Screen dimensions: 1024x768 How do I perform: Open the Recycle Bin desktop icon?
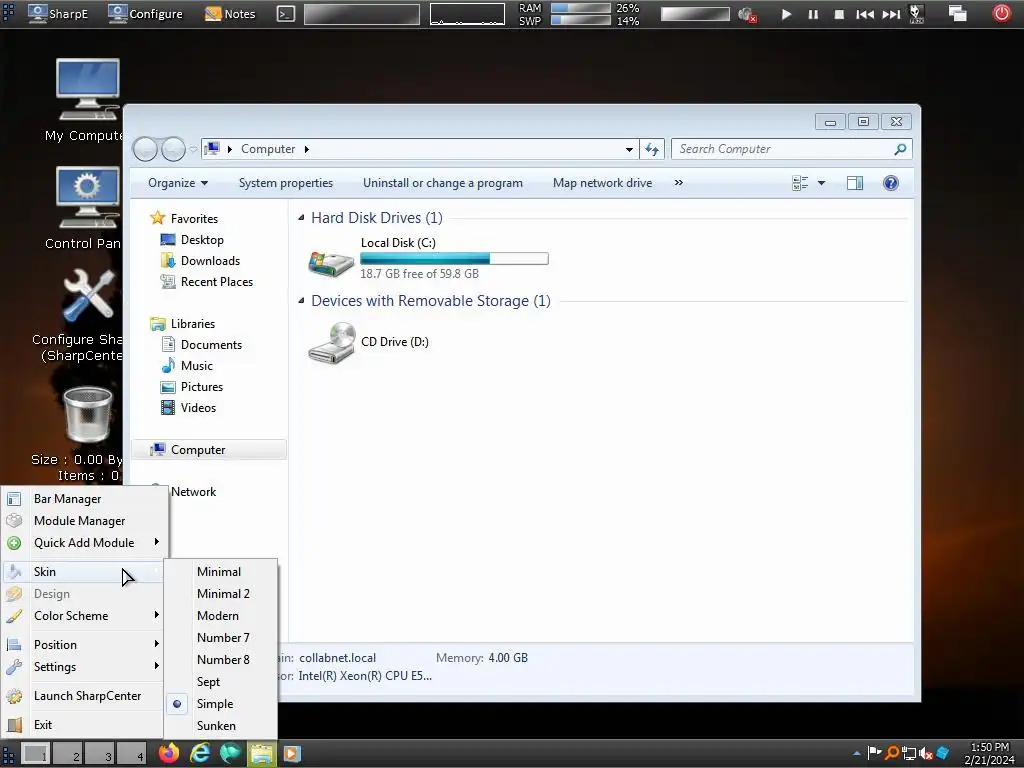tap(88, 416)
